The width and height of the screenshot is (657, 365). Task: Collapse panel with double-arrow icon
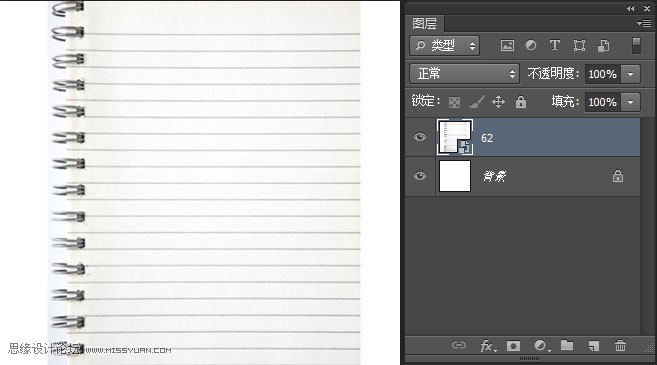(x=631, y=8)
